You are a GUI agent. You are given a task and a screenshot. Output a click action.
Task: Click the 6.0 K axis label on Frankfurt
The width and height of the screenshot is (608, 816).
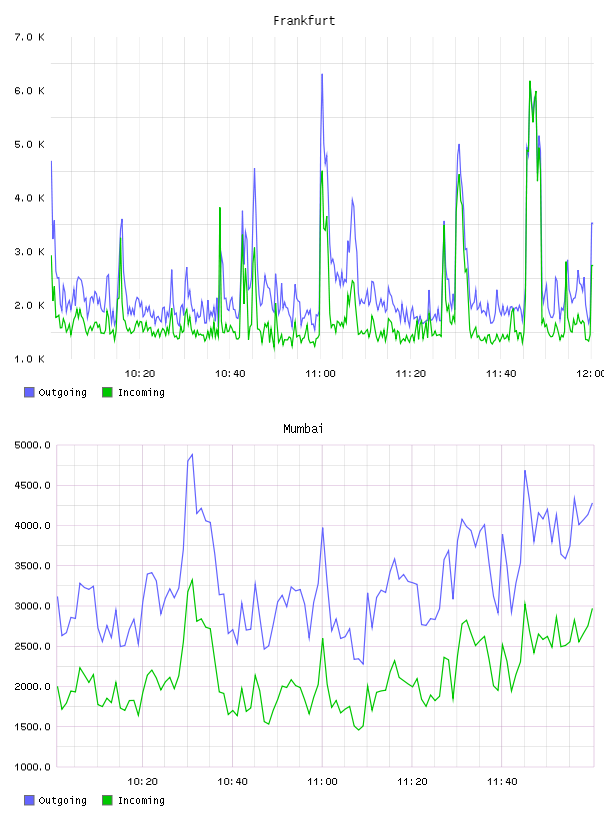click(x=30, y=91)
